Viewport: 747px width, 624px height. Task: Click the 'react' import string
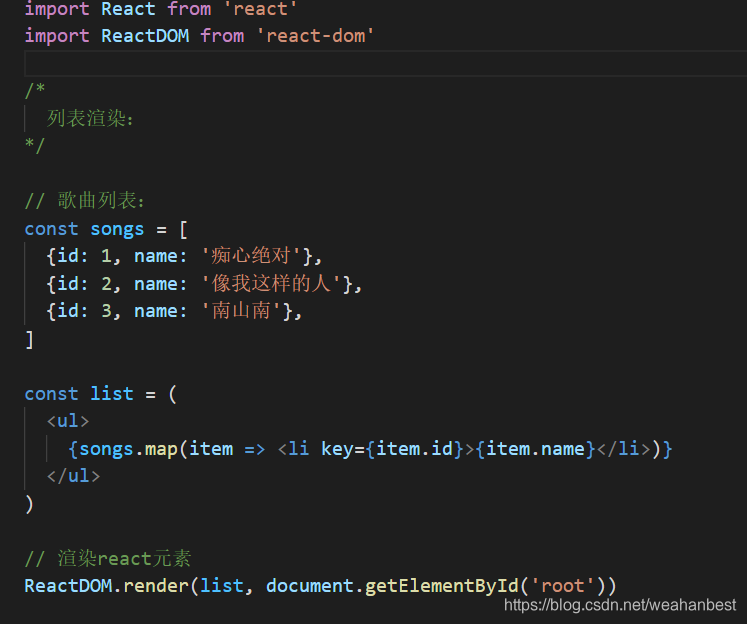pos(260,9)
